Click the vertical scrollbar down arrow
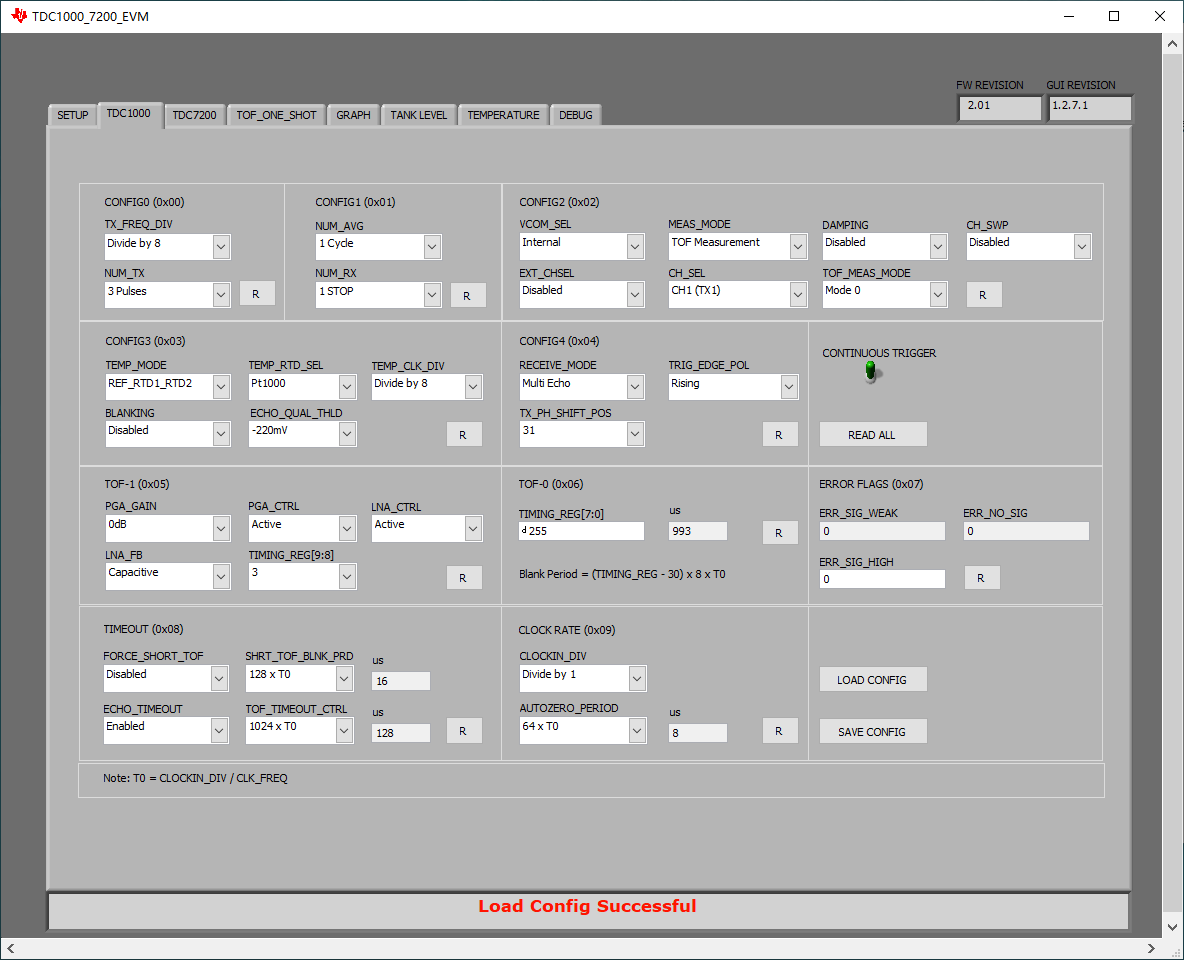 click(x=1172, y=927)
